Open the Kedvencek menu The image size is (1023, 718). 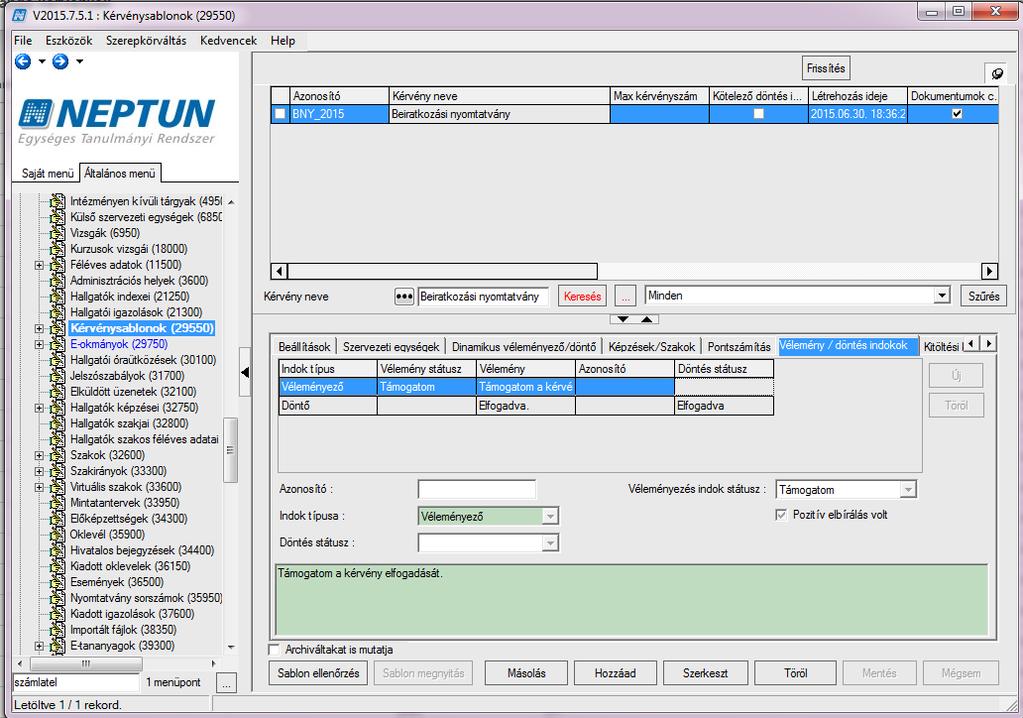click(228, 40)
